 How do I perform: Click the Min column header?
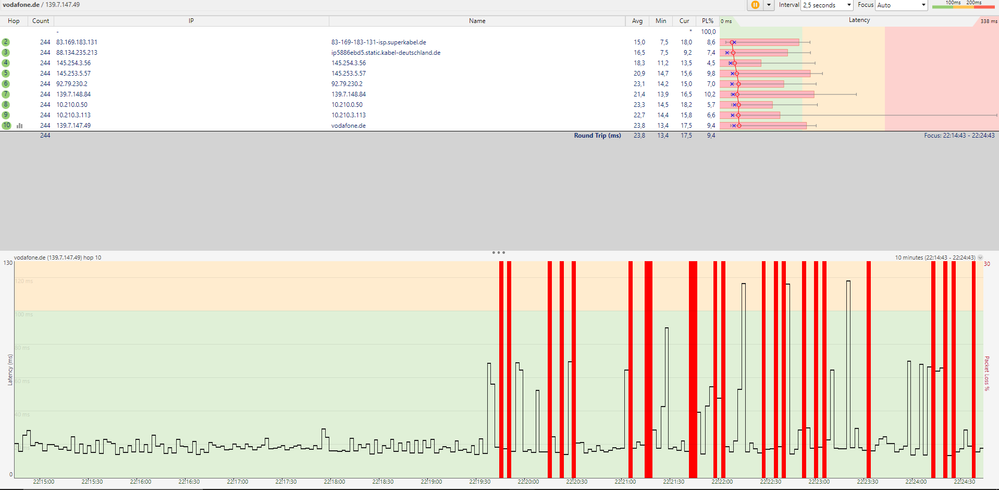[661, 21]
